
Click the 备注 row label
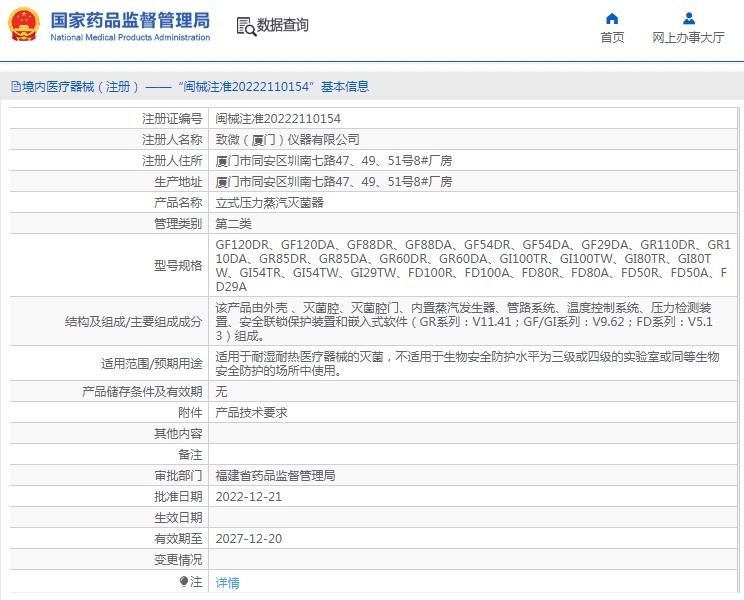coord(190,454)
